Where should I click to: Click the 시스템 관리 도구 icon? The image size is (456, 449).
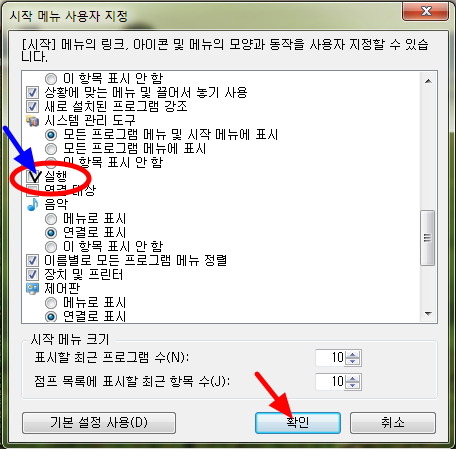33,121
